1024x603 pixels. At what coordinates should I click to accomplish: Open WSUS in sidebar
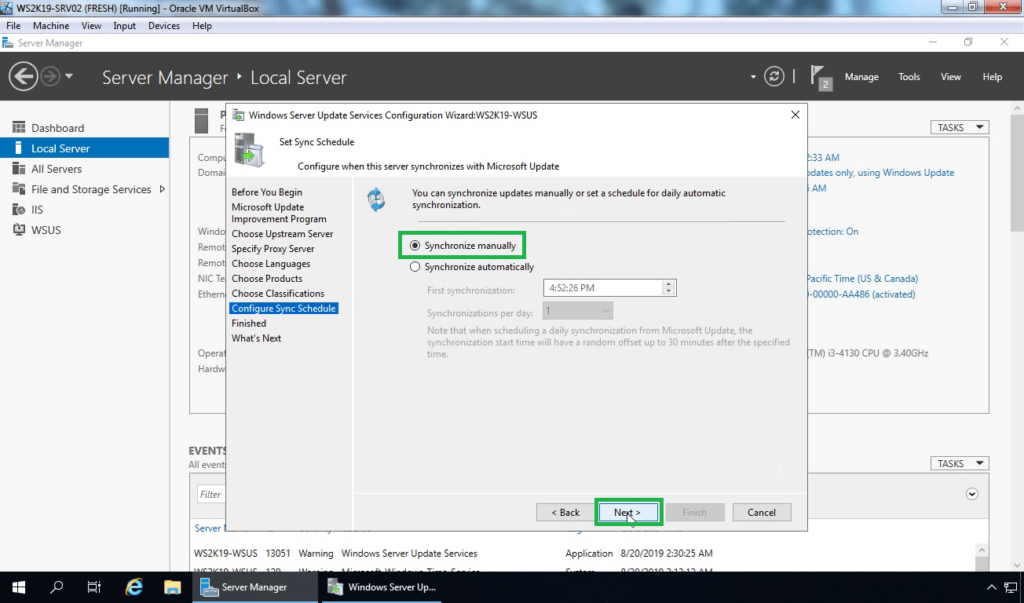pyautogui.click(x=46, y=230)
